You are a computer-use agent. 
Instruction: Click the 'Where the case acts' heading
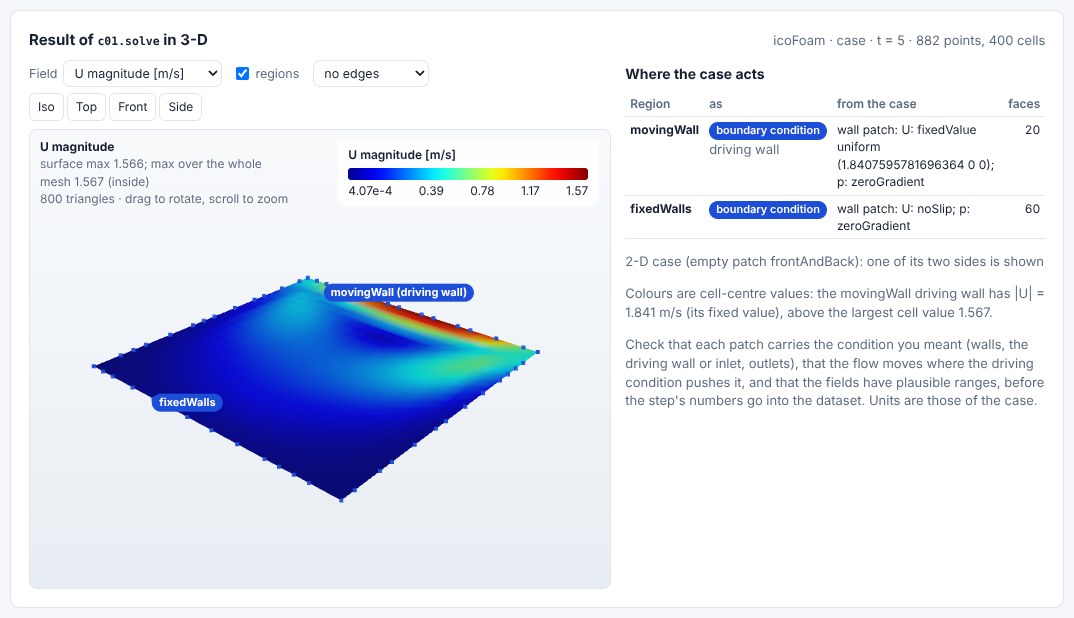click(695, 74)
